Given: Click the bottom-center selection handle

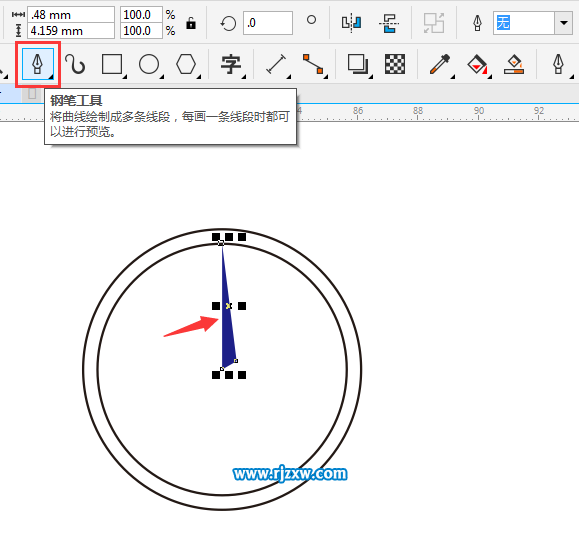Looking at the screenshot, I should (229, 375).
